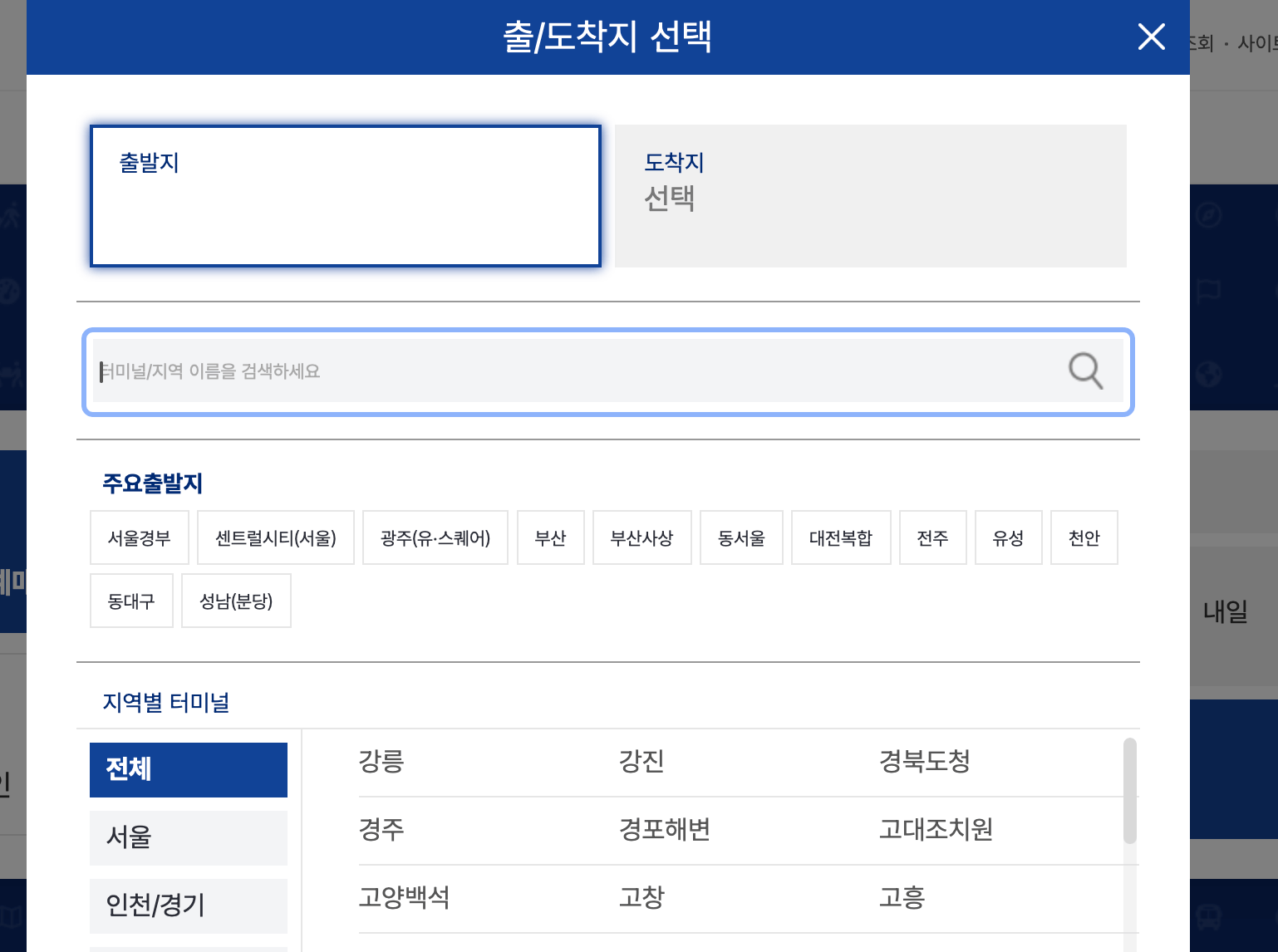The width and height of the screenshot is (1278, 952).
Task: Select the 인천/경기 region filter
Action: (189, 906)
